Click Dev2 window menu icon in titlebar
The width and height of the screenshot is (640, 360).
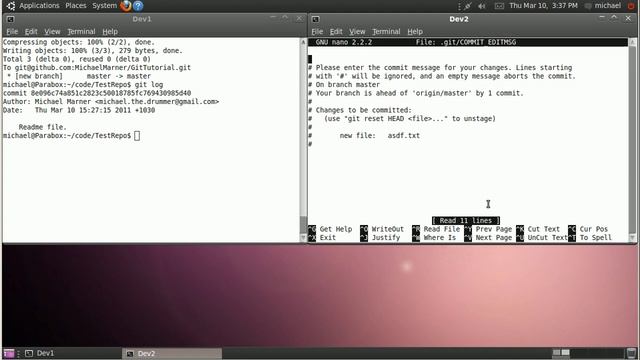[316, 19]
